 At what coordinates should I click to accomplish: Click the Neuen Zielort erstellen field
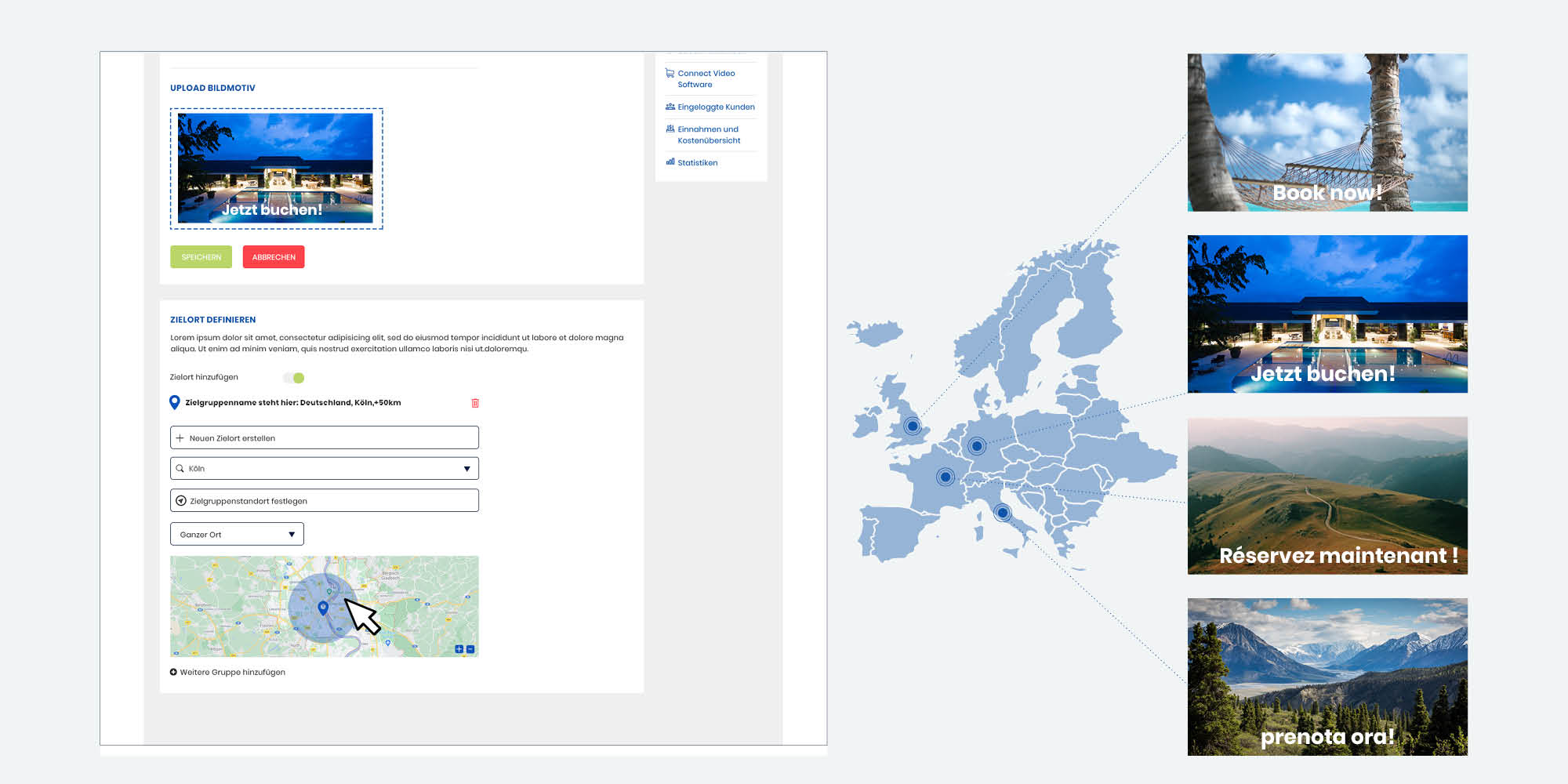324,438
